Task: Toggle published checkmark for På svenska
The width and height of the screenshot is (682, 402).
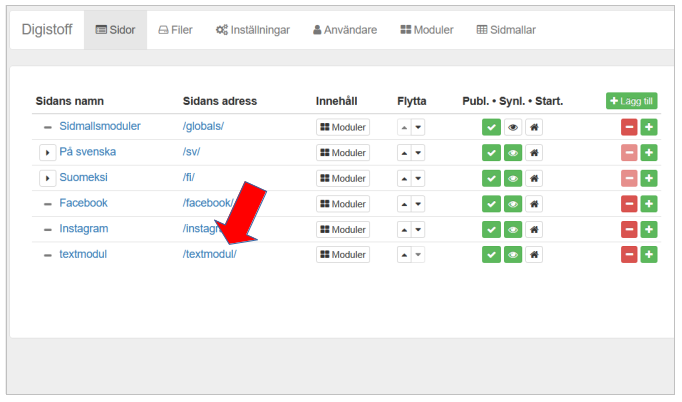Action: tap(491, 153)
